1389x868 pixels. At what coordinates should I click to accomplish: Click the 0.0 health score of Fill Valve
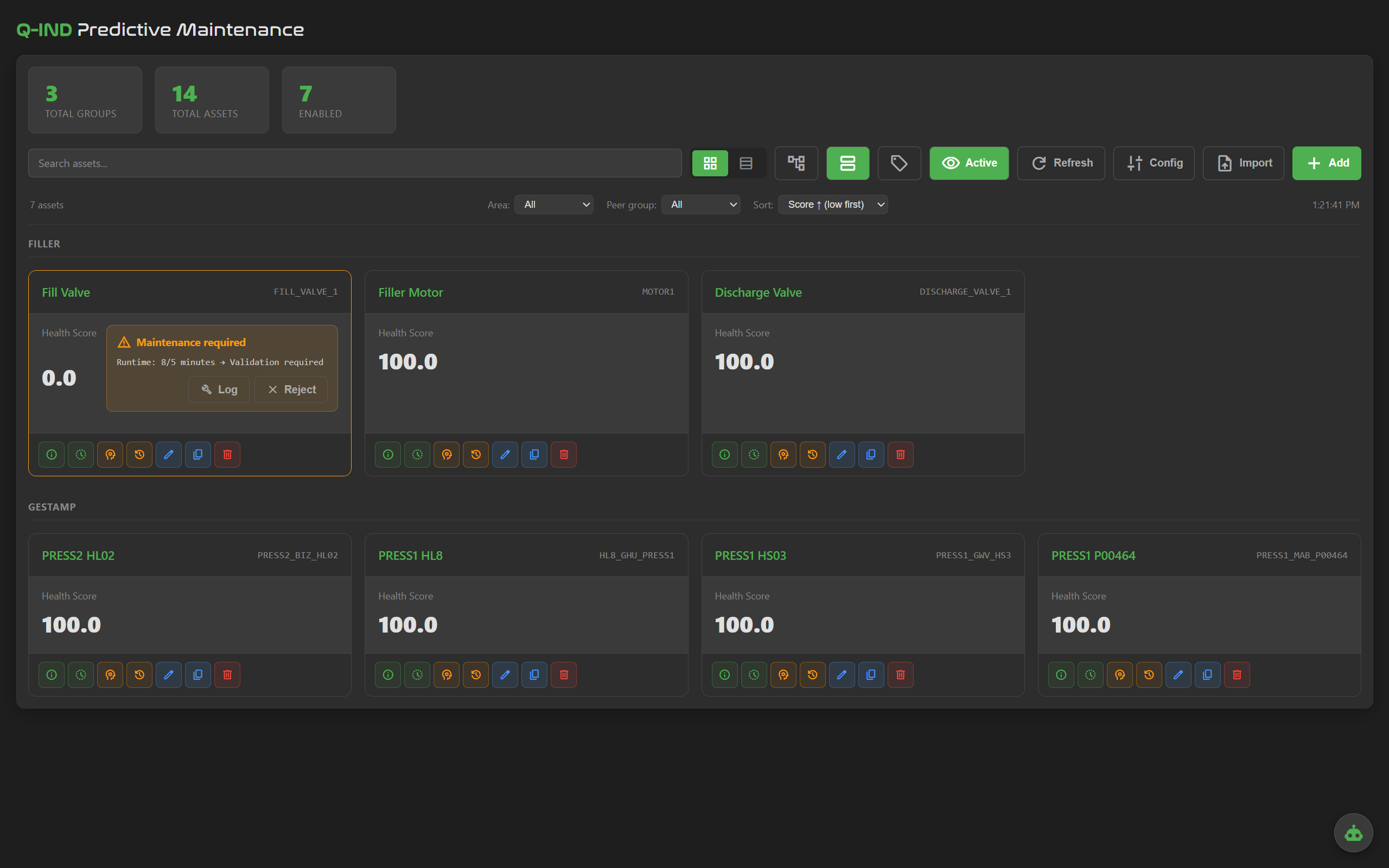(x=59, y=378)
